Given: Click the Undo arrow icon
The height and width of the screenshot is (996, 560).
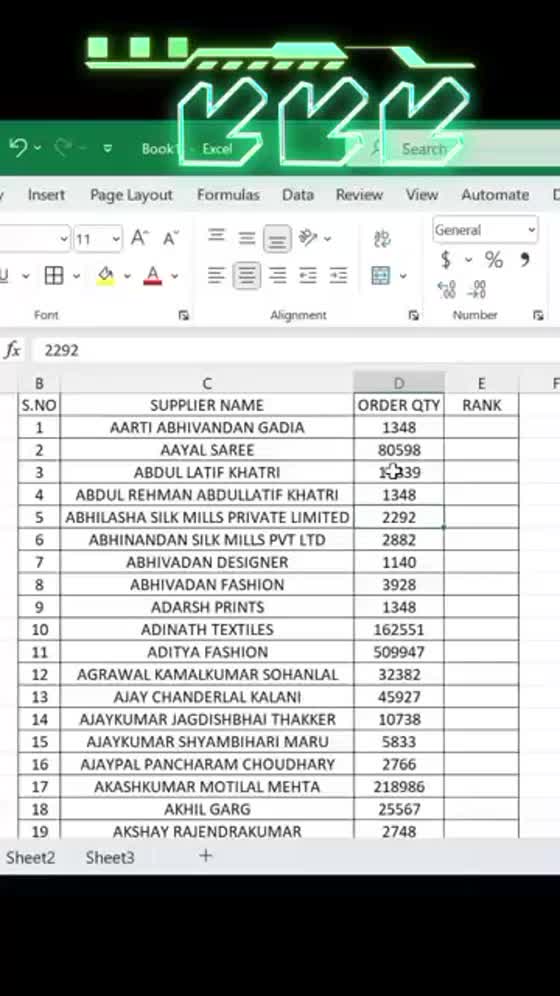Looking at the screenshot, I should (x=18, y=148).
